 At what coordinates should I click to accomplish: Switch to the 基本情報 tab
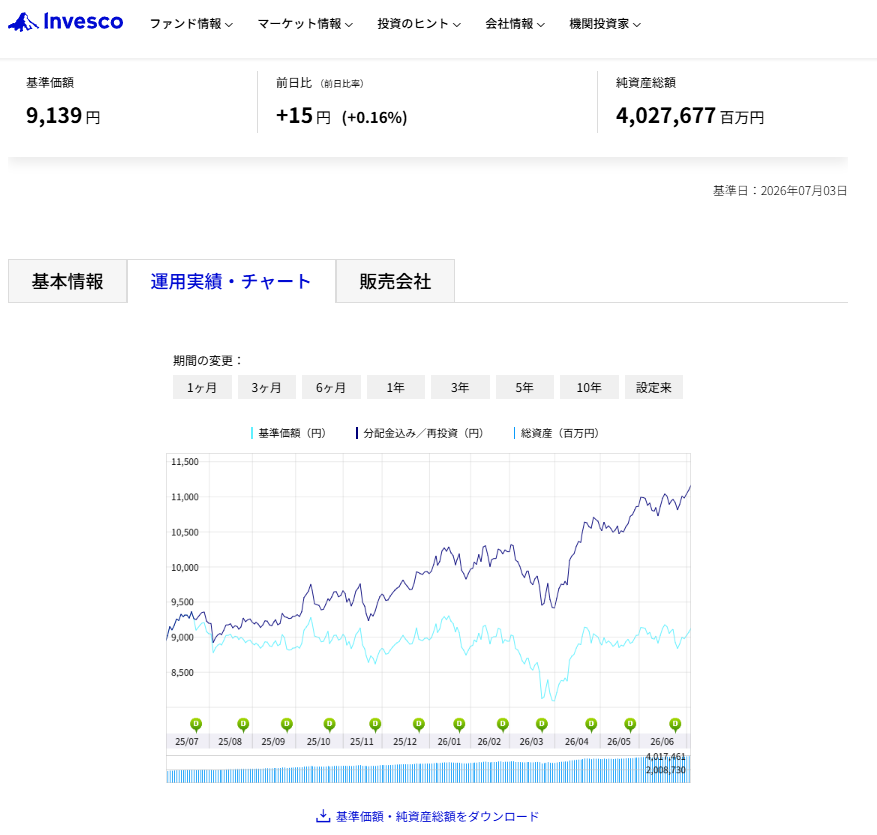coord(68,281)
